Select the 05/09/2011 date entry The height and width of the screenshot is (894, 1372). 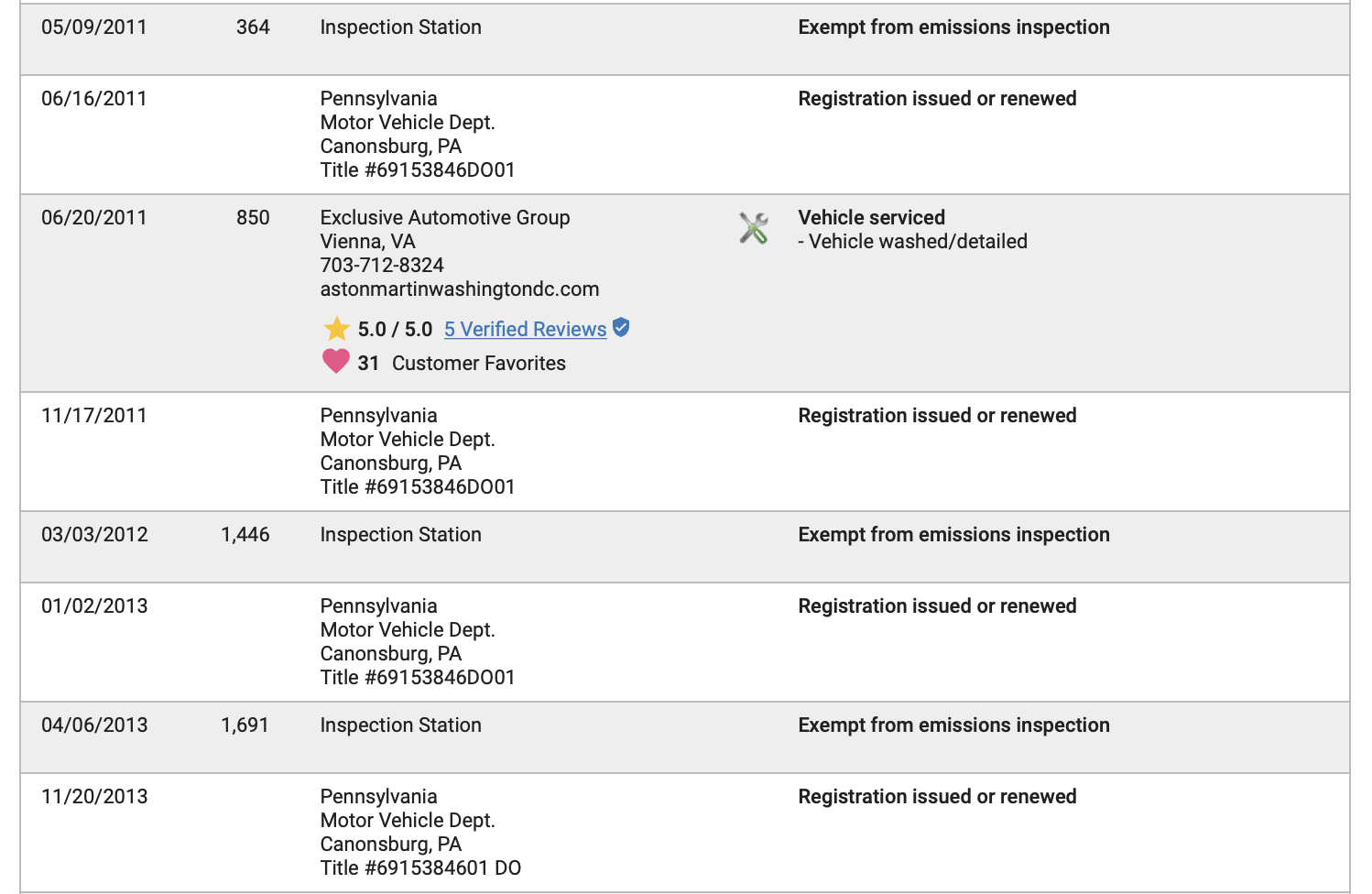(94, 27)
